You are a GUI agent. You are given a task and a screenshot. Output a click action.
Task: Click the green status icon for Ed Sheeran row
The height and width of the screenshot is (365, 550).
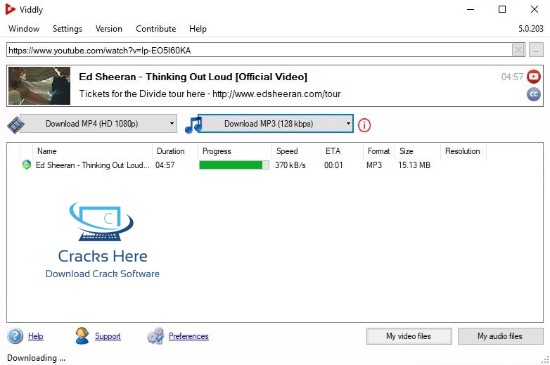pyautogui.click(x=27, y=164)
